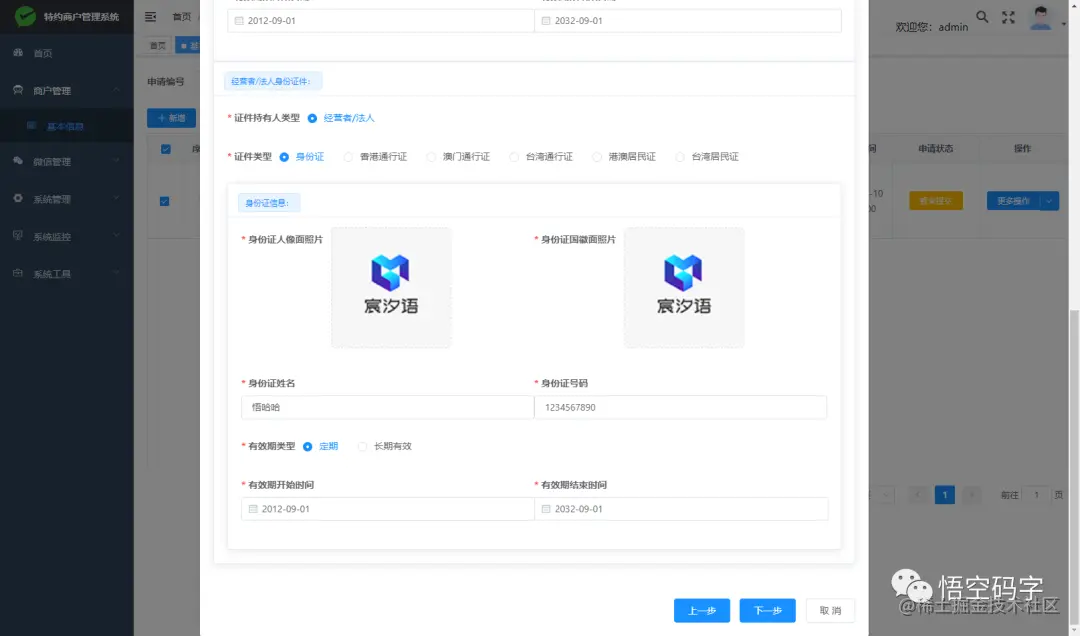Click the 更多操作 button
This screenshot has width=1080, height=636.
1013,201
